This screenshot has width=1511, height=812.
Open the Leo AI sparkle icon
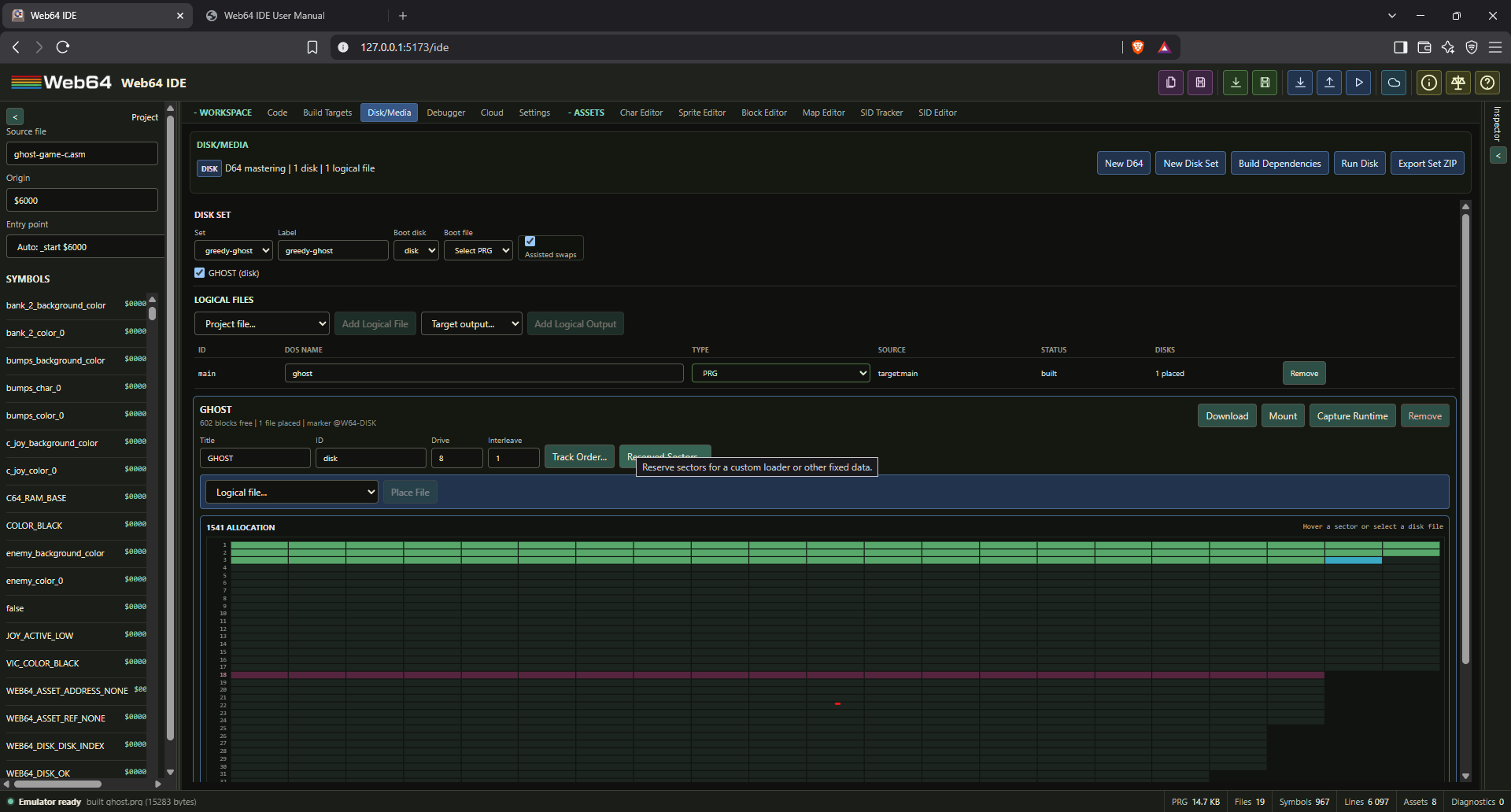(x=1448, y=47)
